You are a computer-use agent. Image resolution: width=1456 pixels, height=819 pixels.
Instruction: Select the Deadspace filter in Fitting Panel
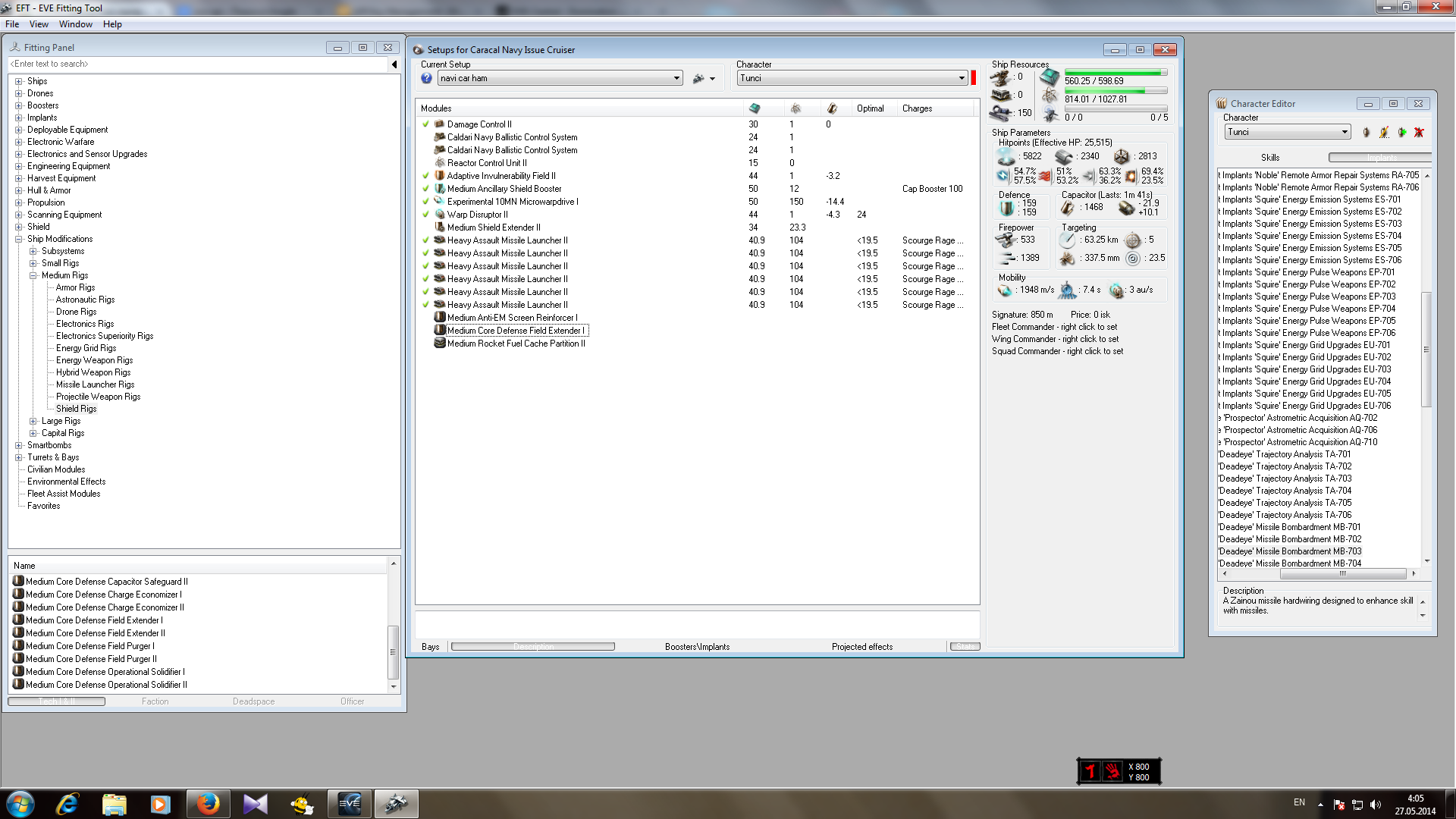tap(254, 701)
